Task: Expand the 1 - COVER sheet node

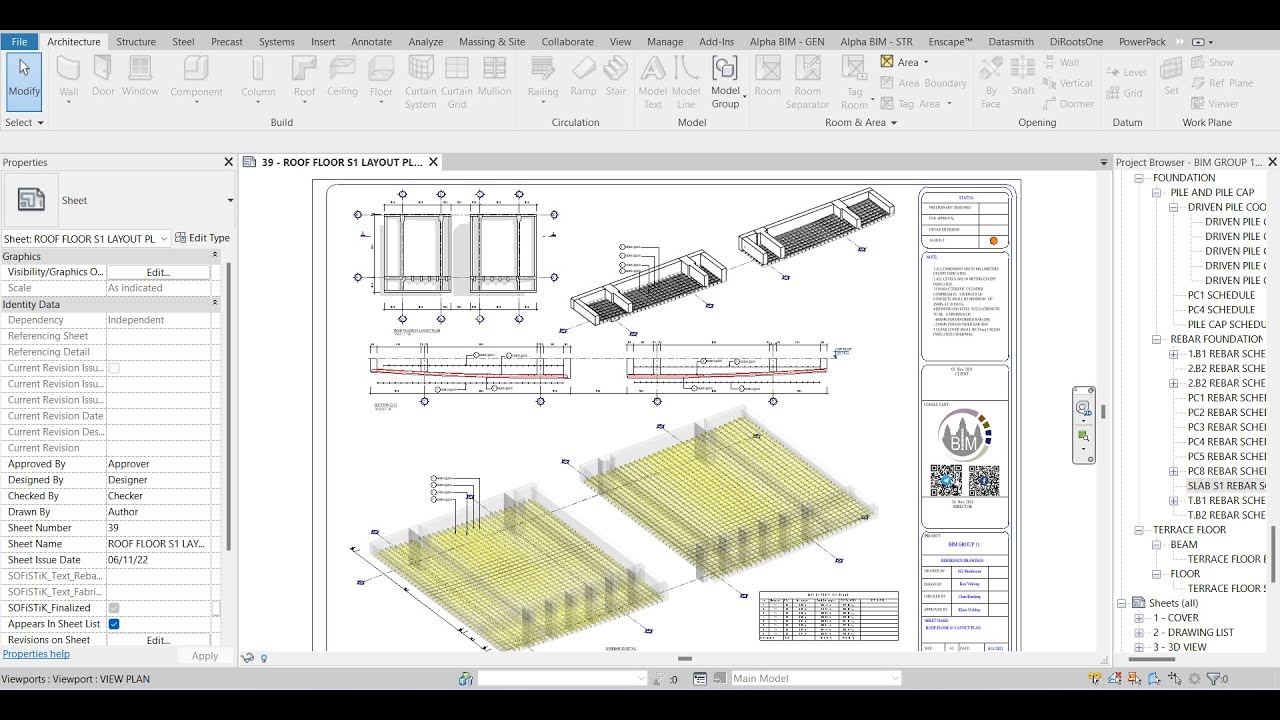Action: pyautogui.click(x=1138, y=618)
